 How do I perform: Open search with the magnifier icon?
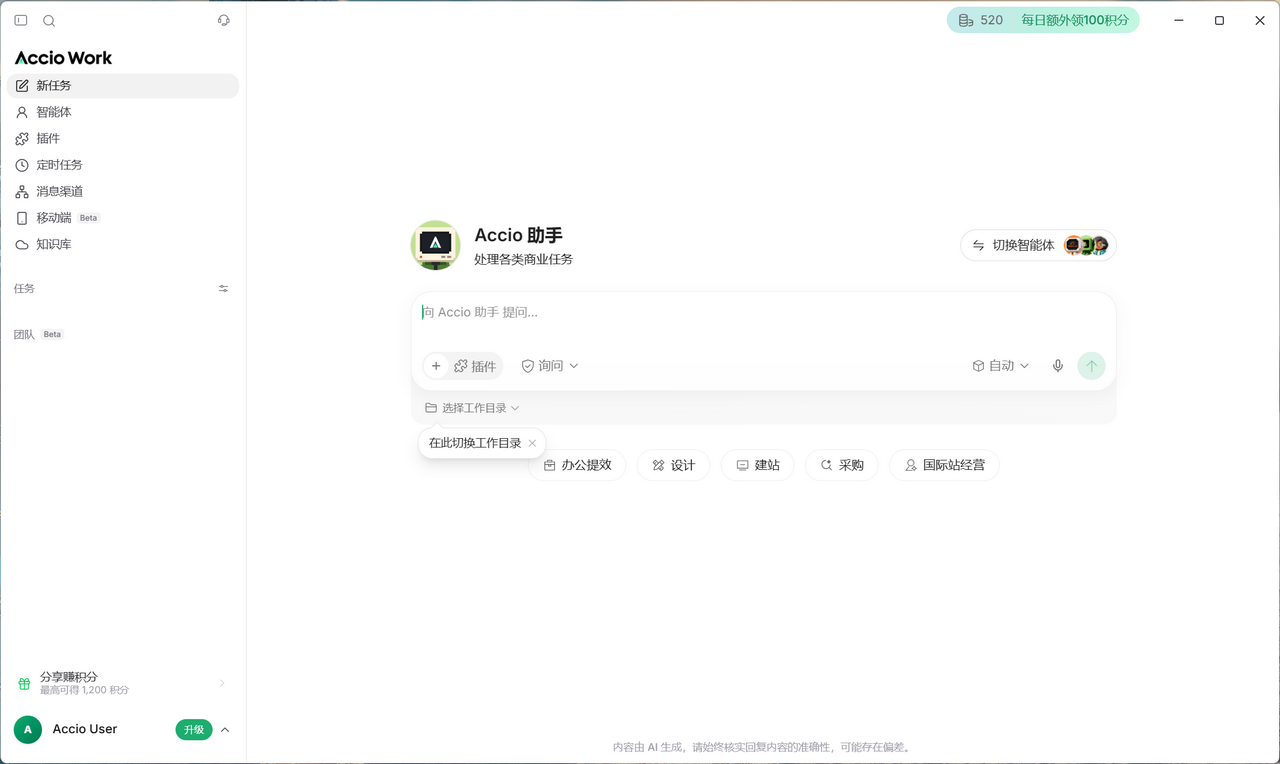[x=49, y=20]
